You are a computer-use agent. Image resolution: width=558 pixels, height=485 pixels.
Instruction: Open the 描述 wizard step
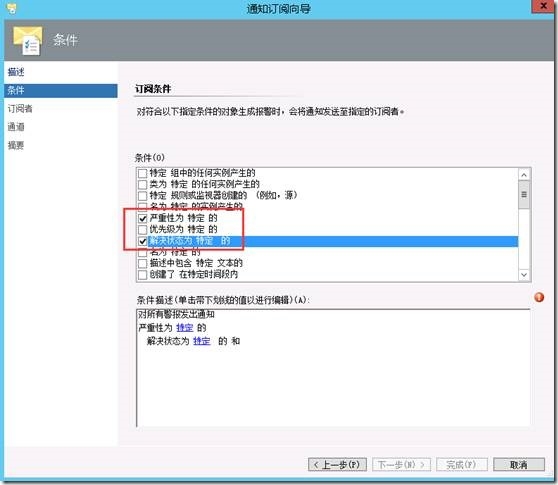tap(16, 72)
